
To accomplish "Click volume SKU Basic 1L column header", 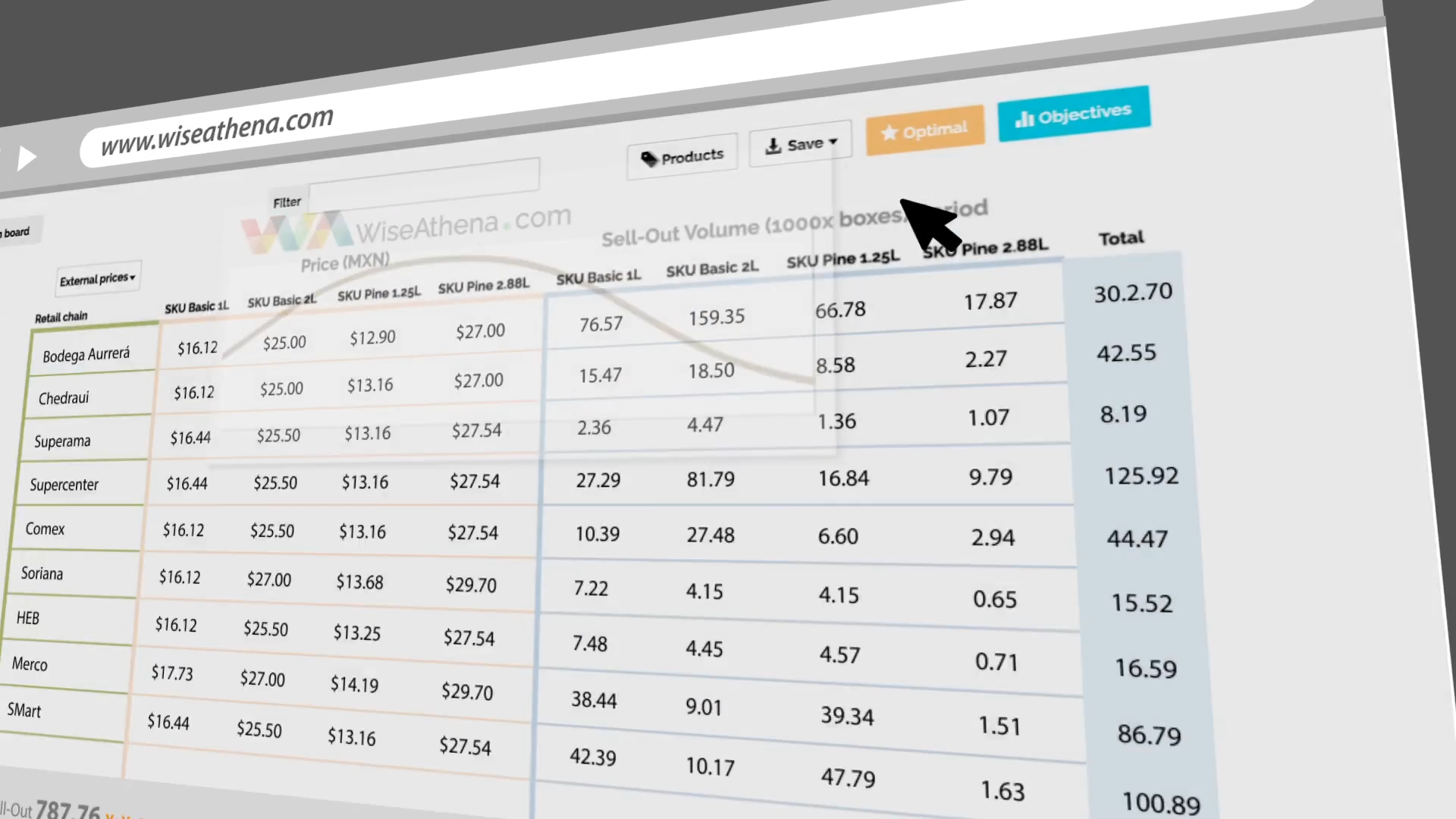I will pos(598,278).
